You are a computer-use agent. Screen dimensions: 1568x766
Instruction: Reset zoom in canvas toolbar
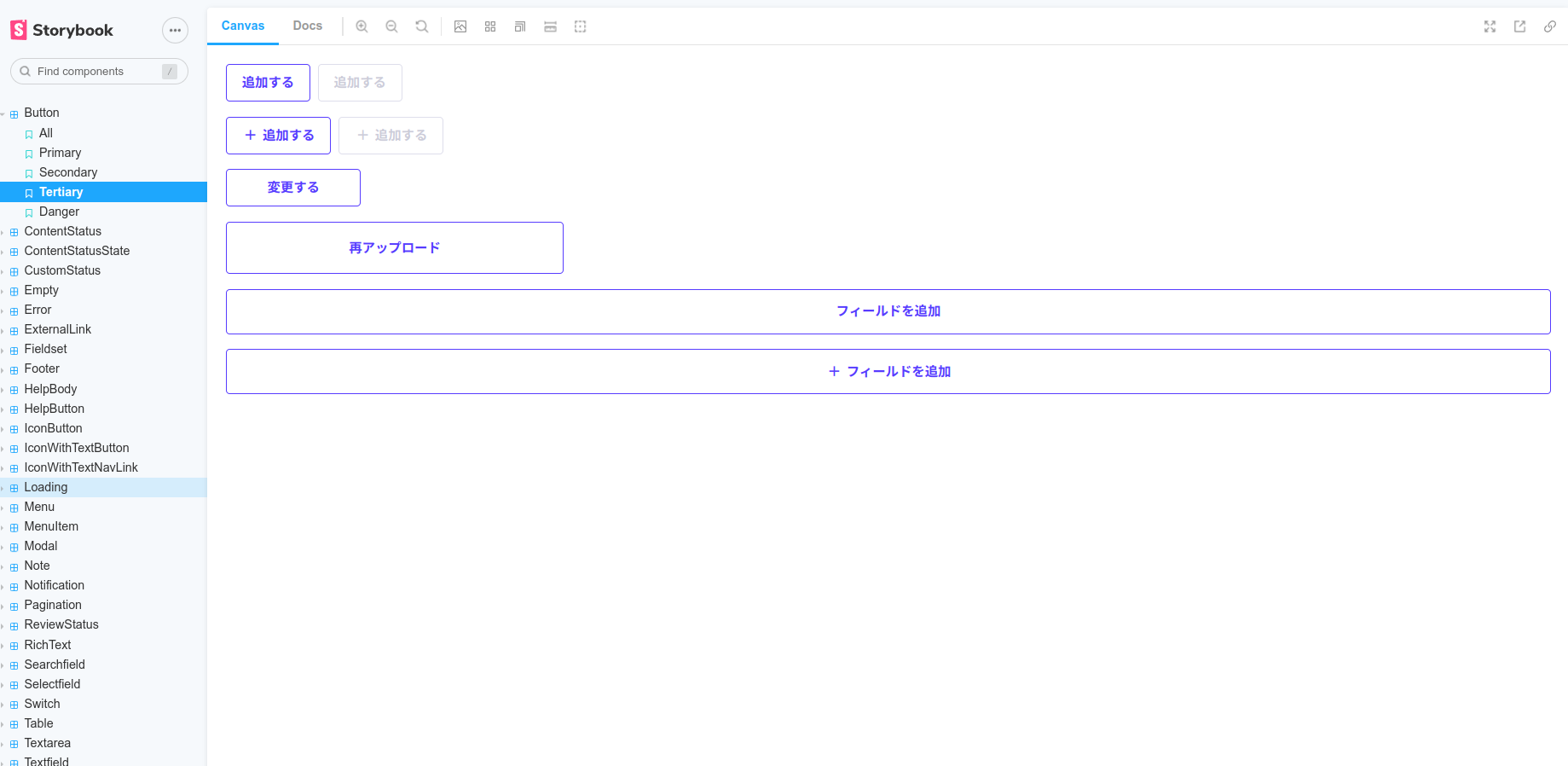(421, 26)
